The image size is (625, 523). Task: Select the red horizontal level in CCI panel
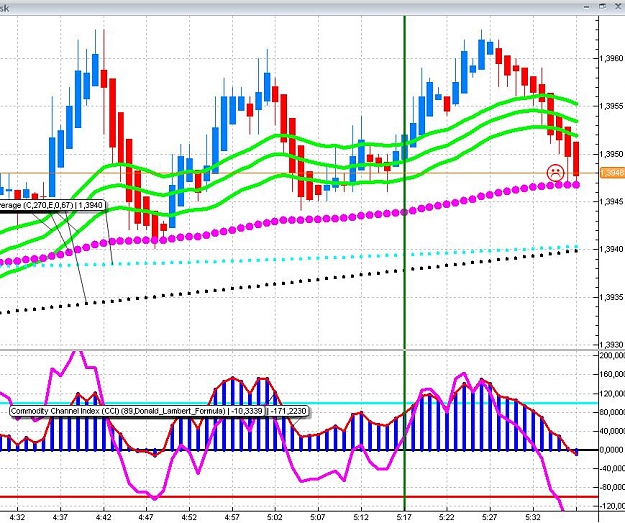pos(299,497)
